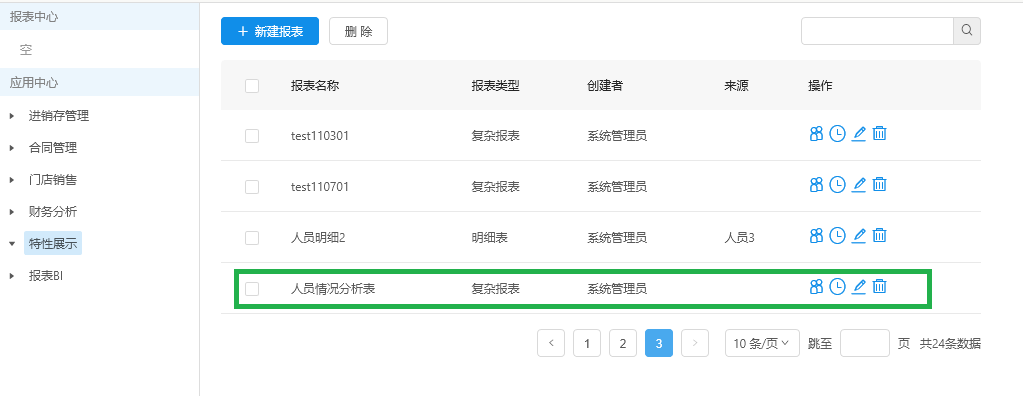Expand the 进销存管理 tree arrow

click(x=12, y=116)
